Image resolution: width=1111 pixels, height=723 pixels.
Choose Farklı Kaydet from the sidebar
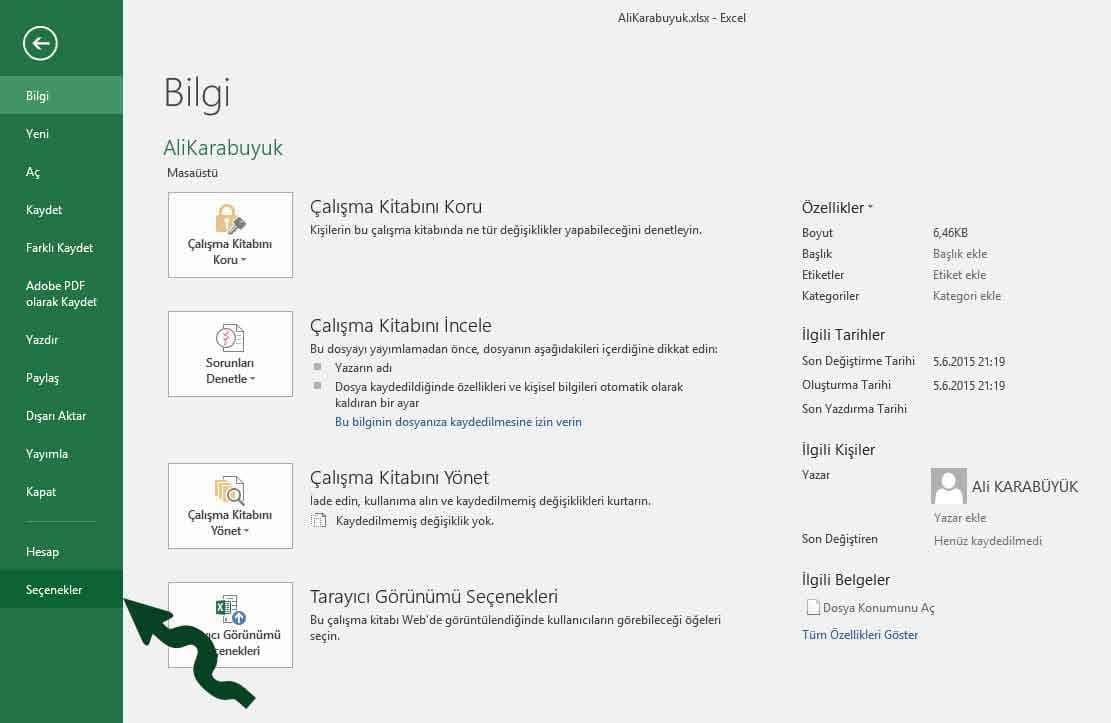59,248
